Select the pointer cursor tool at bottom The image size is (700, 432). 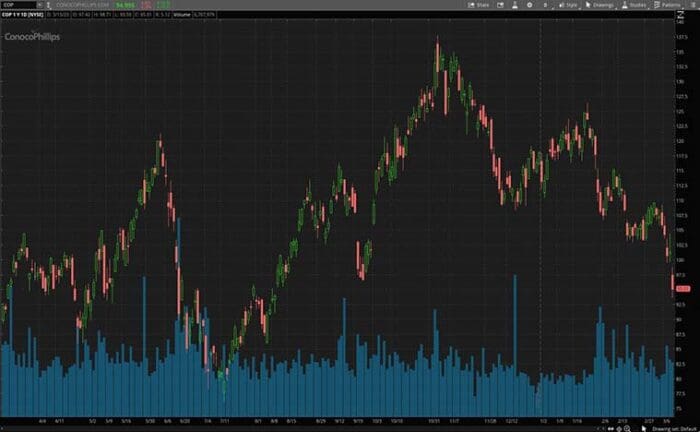(644, 428)
